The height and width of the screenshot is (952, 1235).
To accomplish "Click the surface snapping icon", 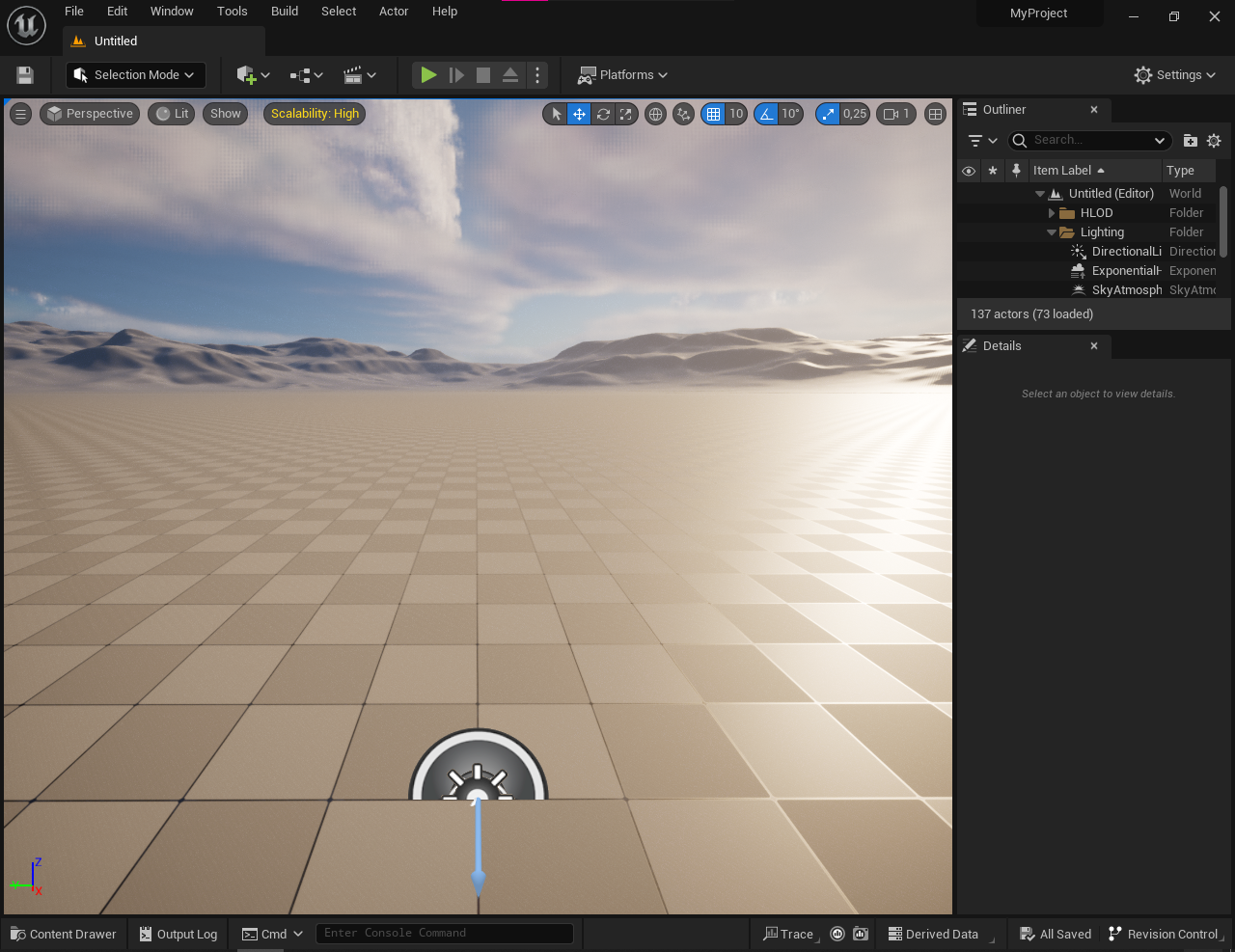I will (683, 114).
